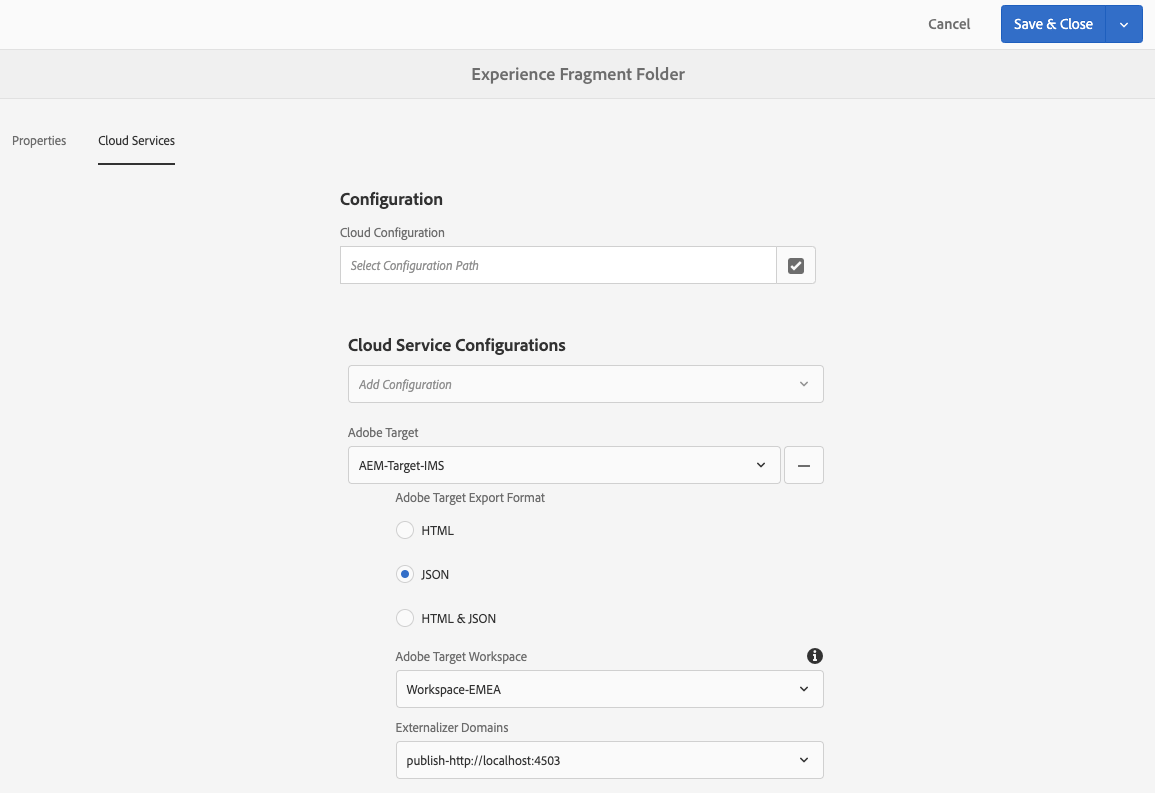This screenshot has width=1155, height=793.
Task: Click the Workspace-EMEA selection field
Action: (609, 689)
